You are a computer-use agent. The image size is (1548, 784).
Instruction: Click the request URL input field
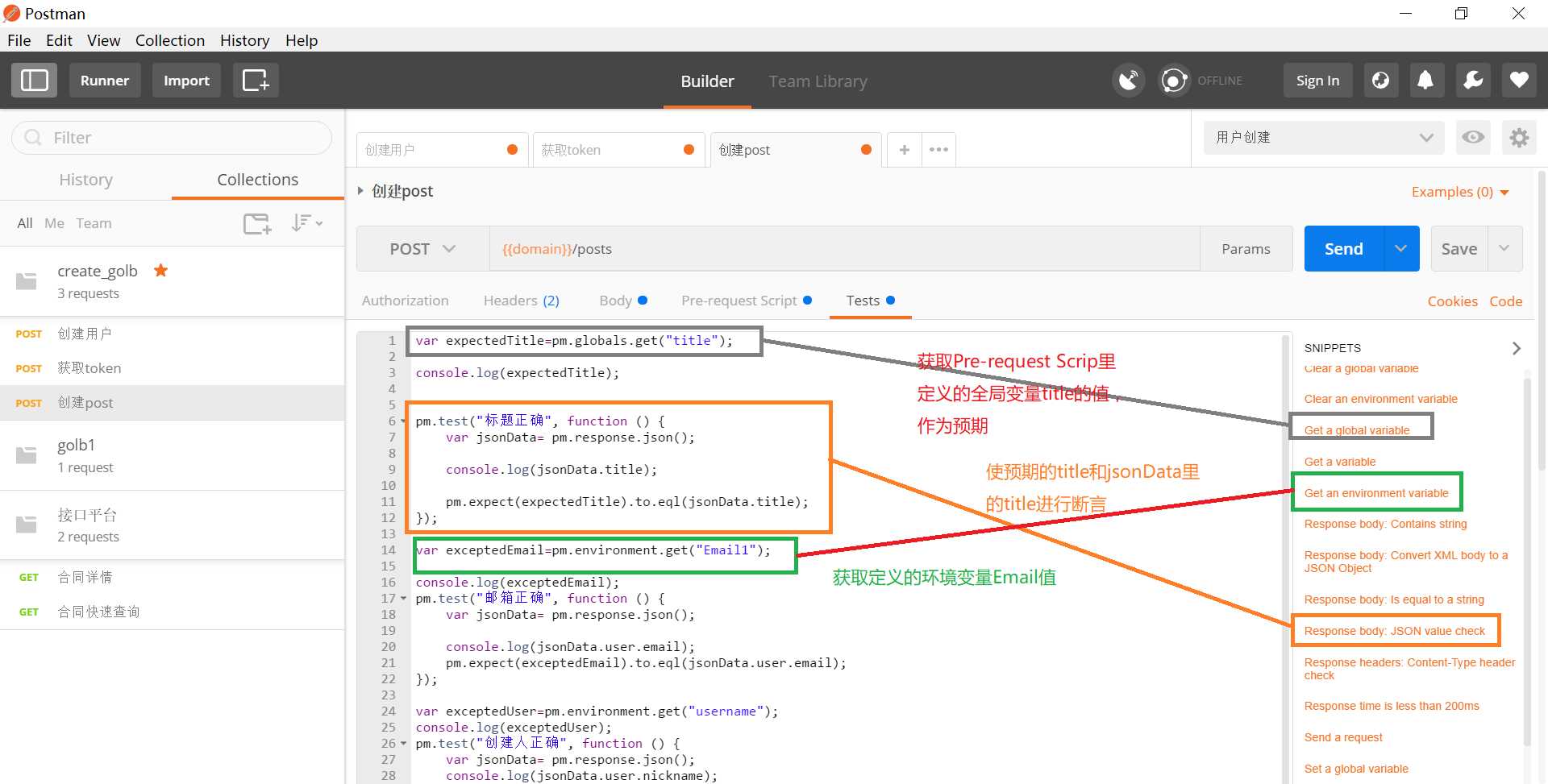click(845, 249)
